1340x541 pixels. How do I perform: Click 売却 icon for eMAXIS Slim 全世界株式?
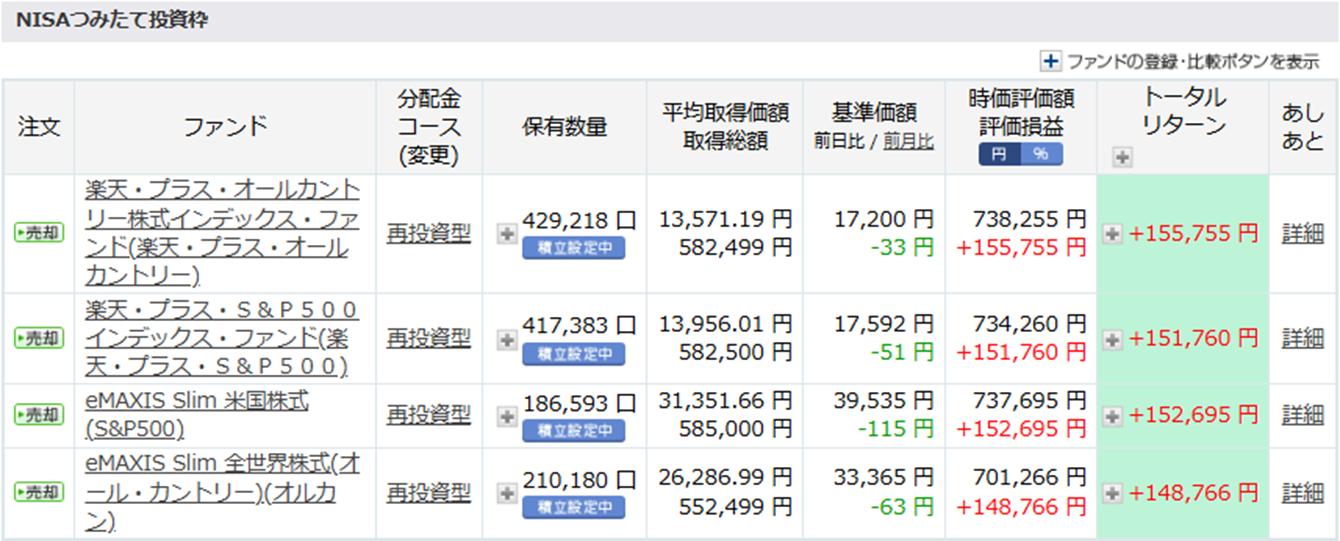tap(39, 492)
